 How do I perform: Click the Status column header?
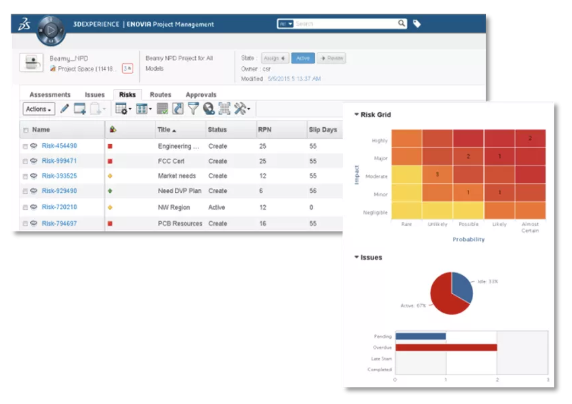[x=217, y=130]
